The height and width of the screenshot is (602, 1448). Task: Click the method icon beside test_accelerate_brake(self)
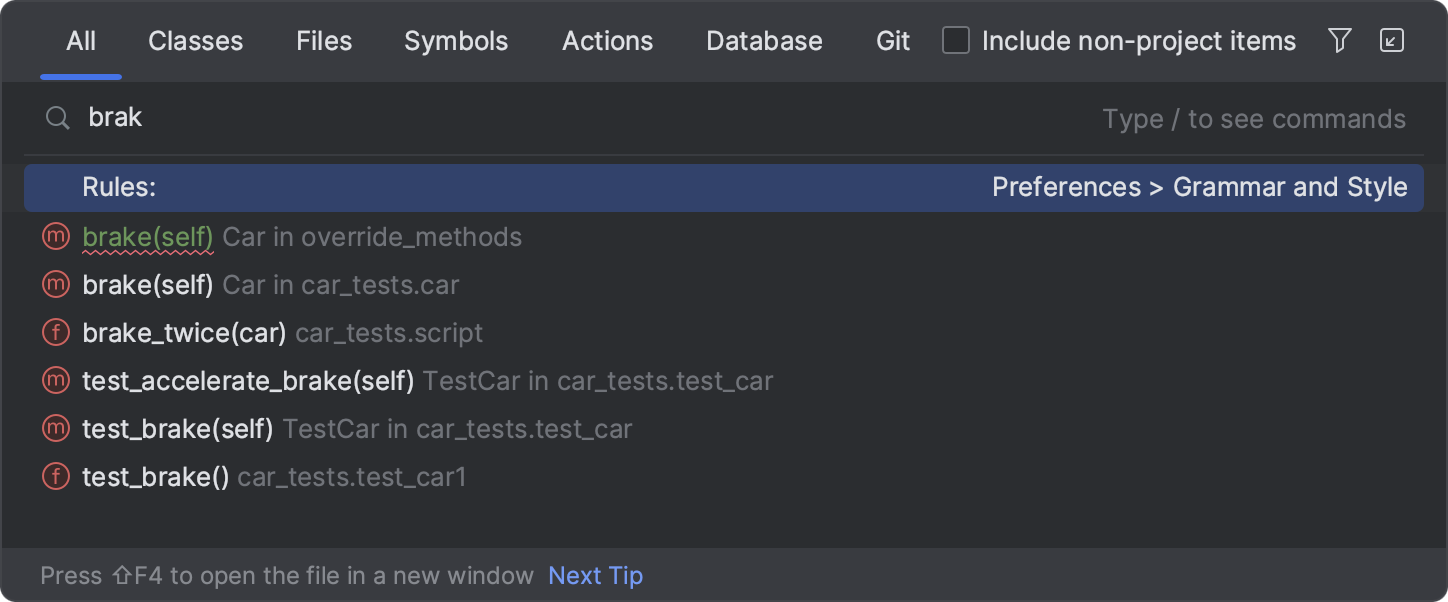click(55, 380)
